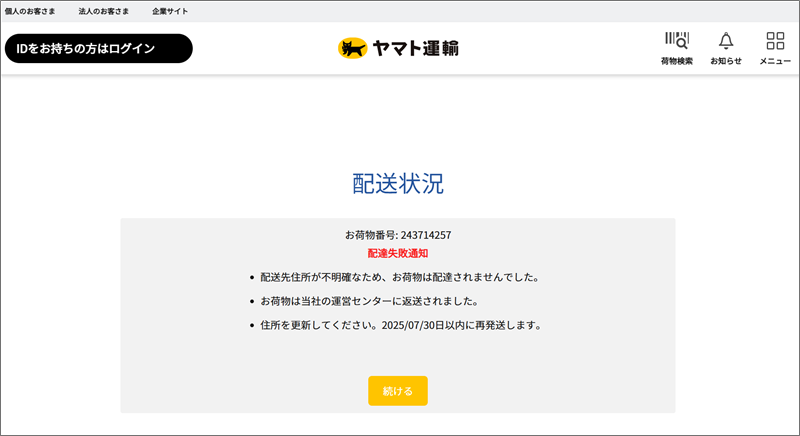Image resolution: width=800 pixels, height=436 pixels.
Task: Open the 企業サイト link
Action: tap(170, 11)
